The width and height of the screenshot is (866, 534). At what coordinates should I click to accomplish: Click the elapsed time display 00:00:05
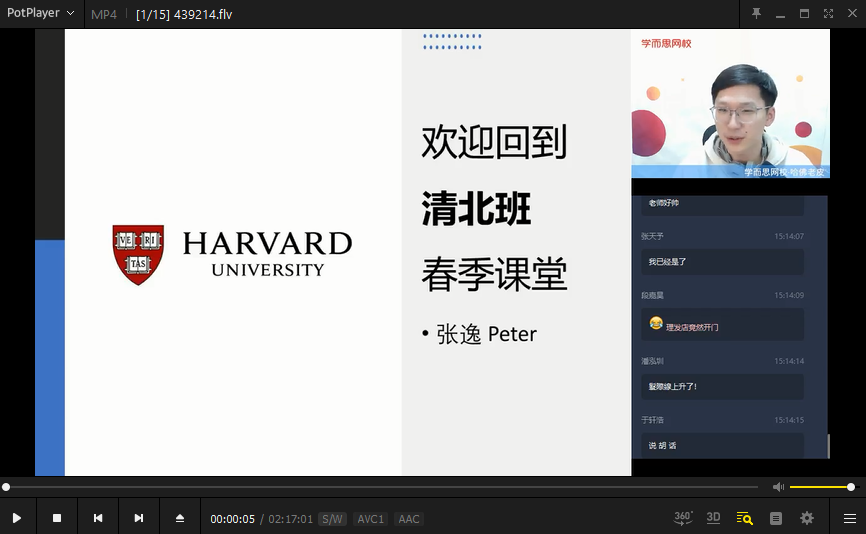[232, 519]
